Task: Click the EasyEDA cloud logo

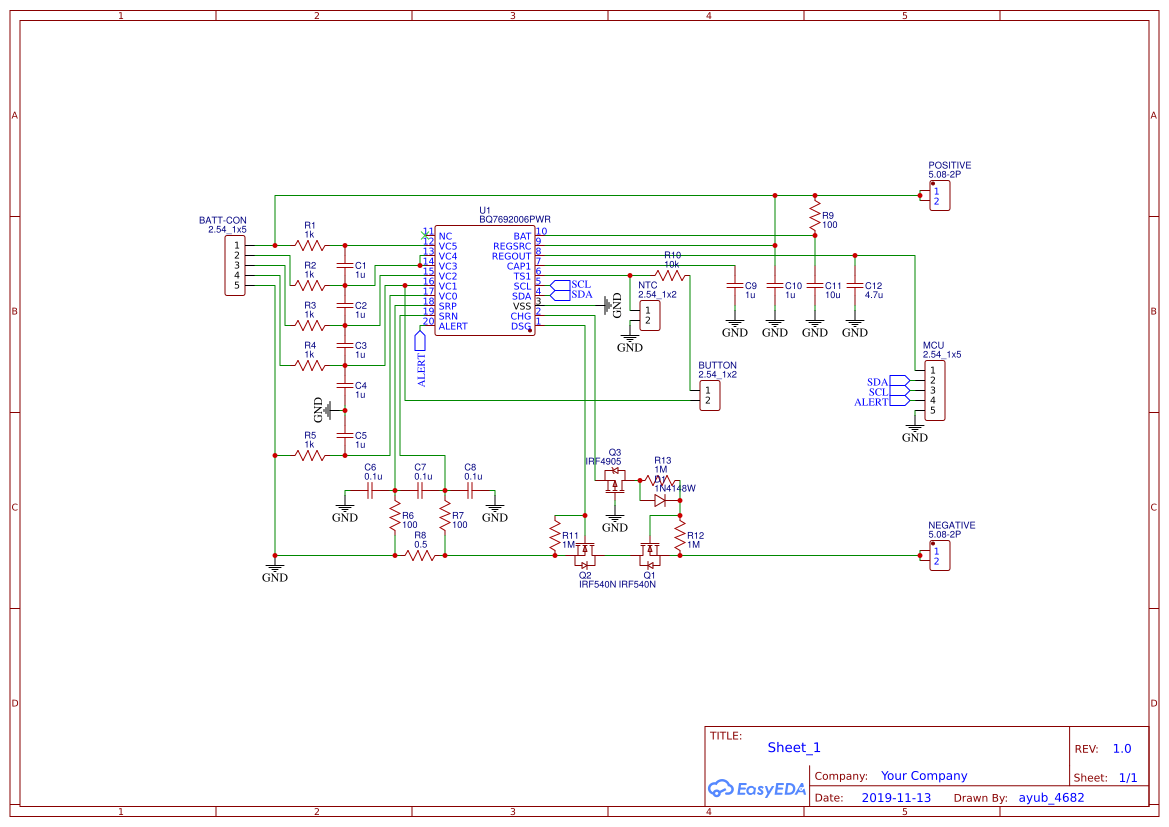Action: pos(723,789)
